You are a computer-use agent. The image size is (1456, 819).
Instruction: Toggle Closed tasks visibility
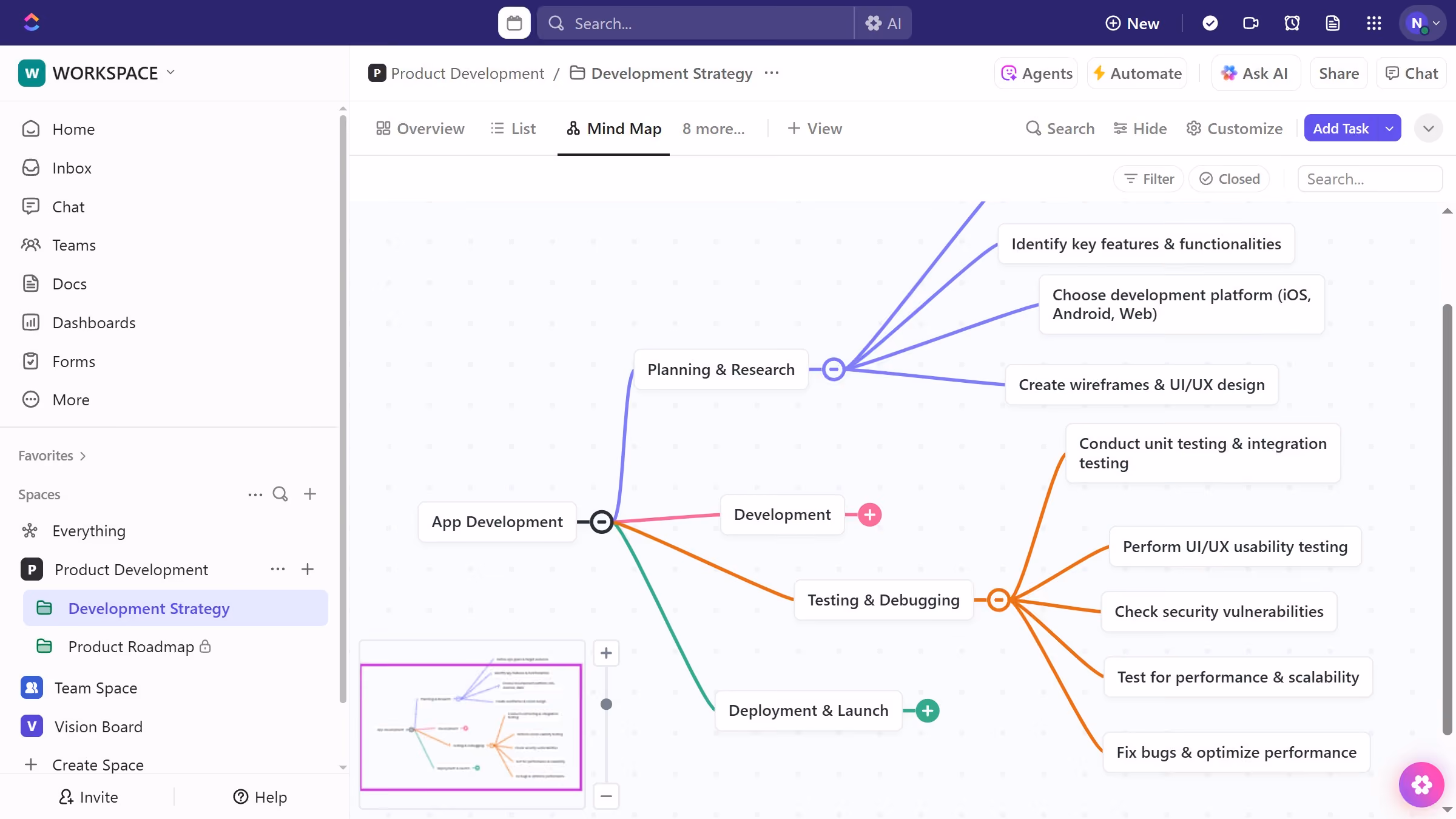point(1230,179)
